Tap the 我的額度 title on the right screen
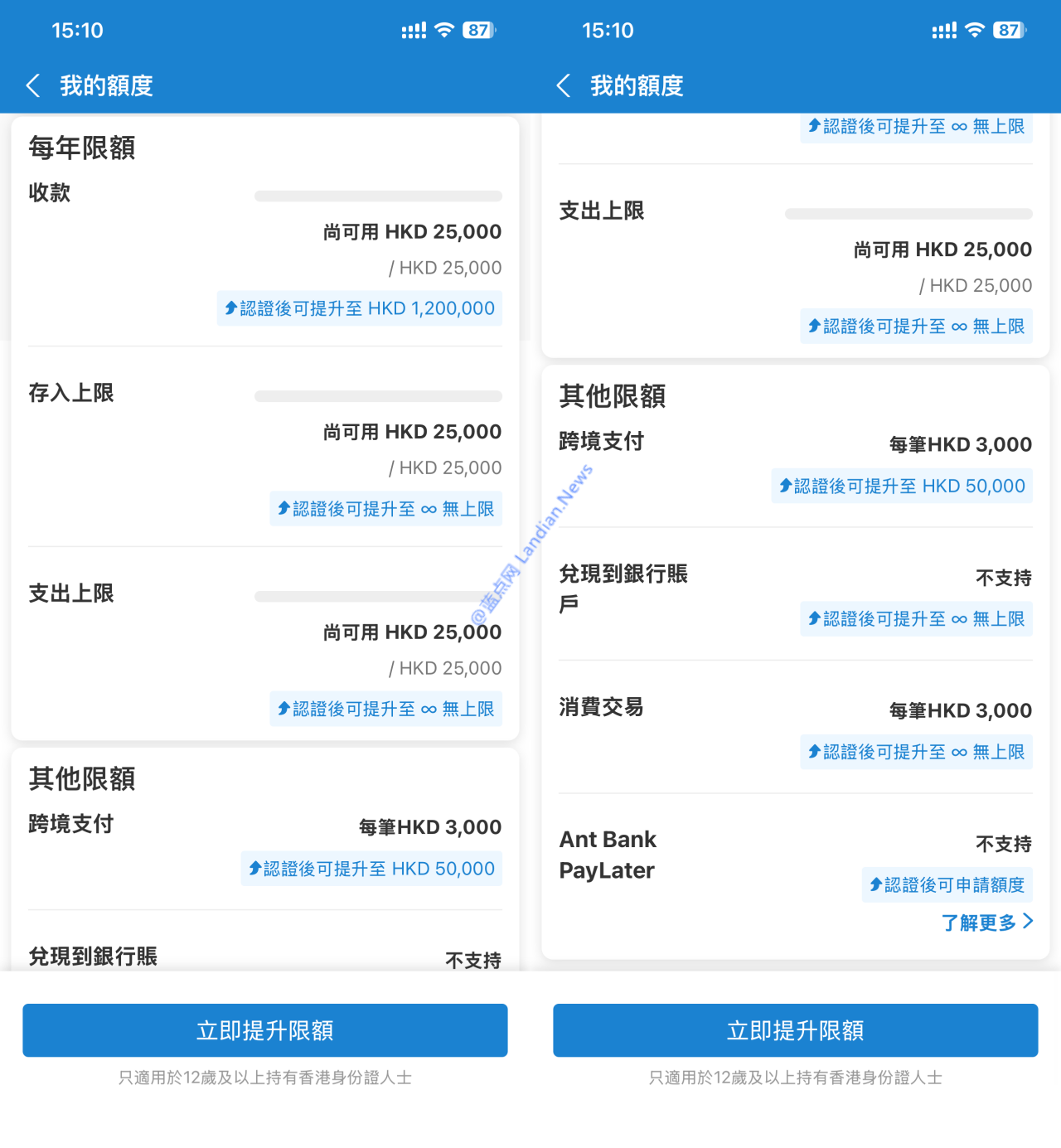Viewport: 1061px width, 1148px height. pos(637,85)
